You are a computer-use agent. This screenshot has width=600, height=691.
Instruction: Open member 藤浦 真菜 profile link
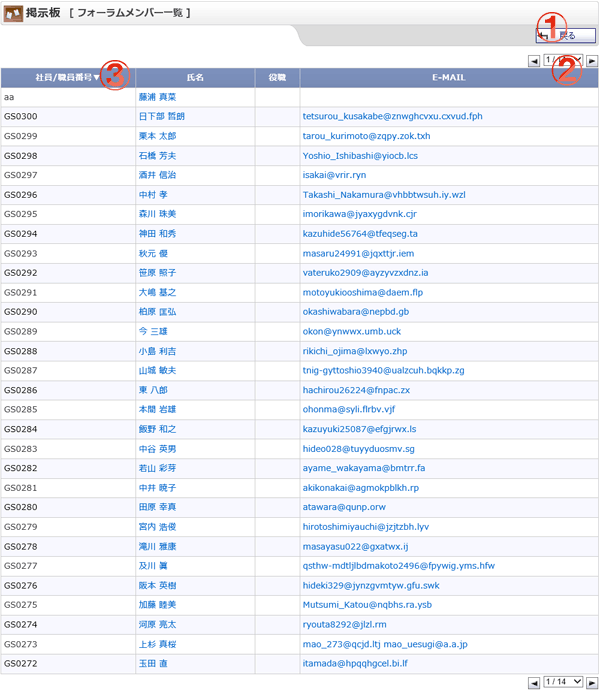click(157, 97)
